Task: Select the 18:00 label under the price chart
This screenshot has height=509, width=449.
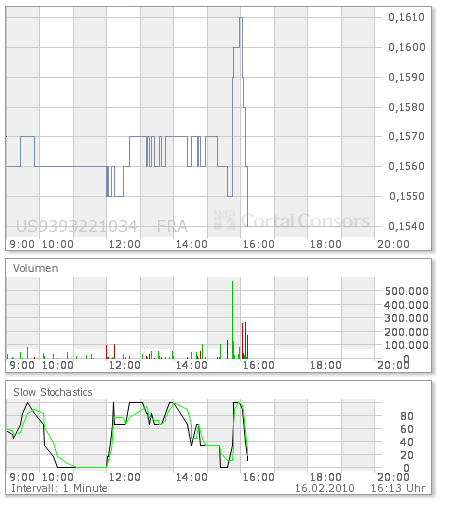Action: pyautogui.click(x=326, y=244)
